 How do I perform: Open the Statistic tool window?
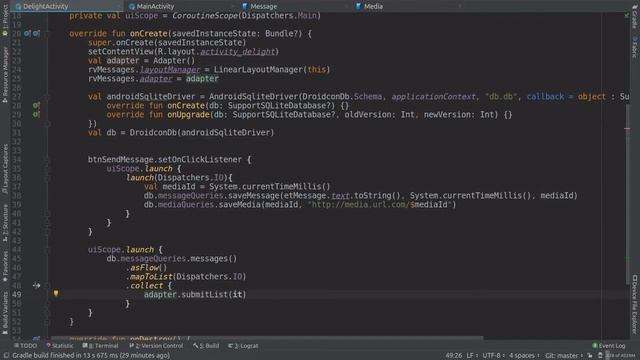pos(60,346)
